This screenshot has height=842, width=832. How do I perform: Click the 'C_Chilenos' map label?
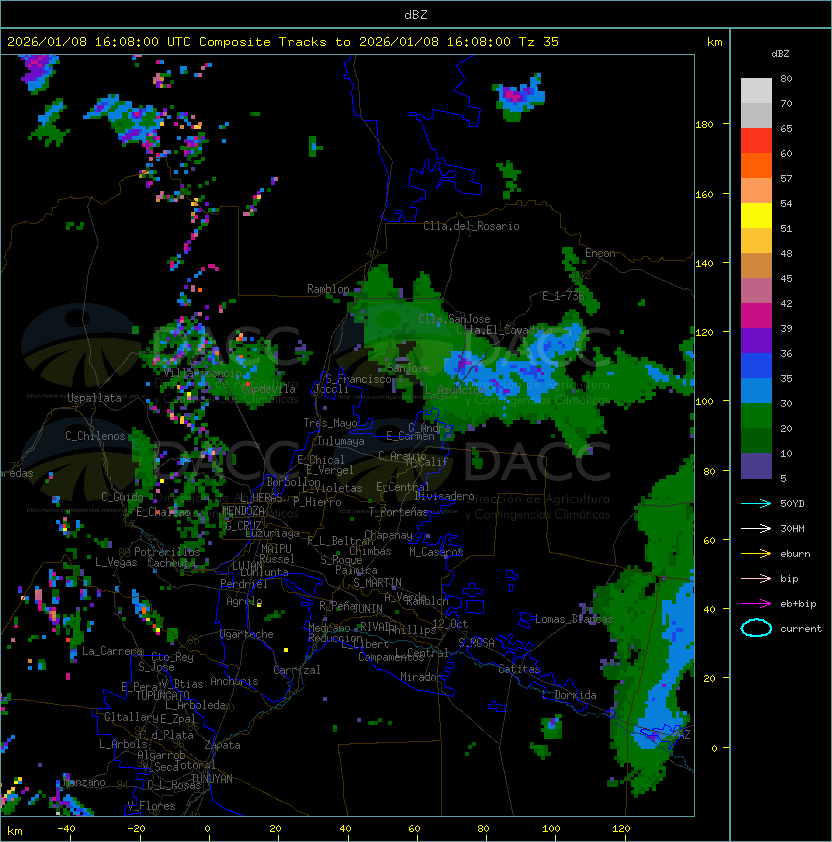(95, 436)
